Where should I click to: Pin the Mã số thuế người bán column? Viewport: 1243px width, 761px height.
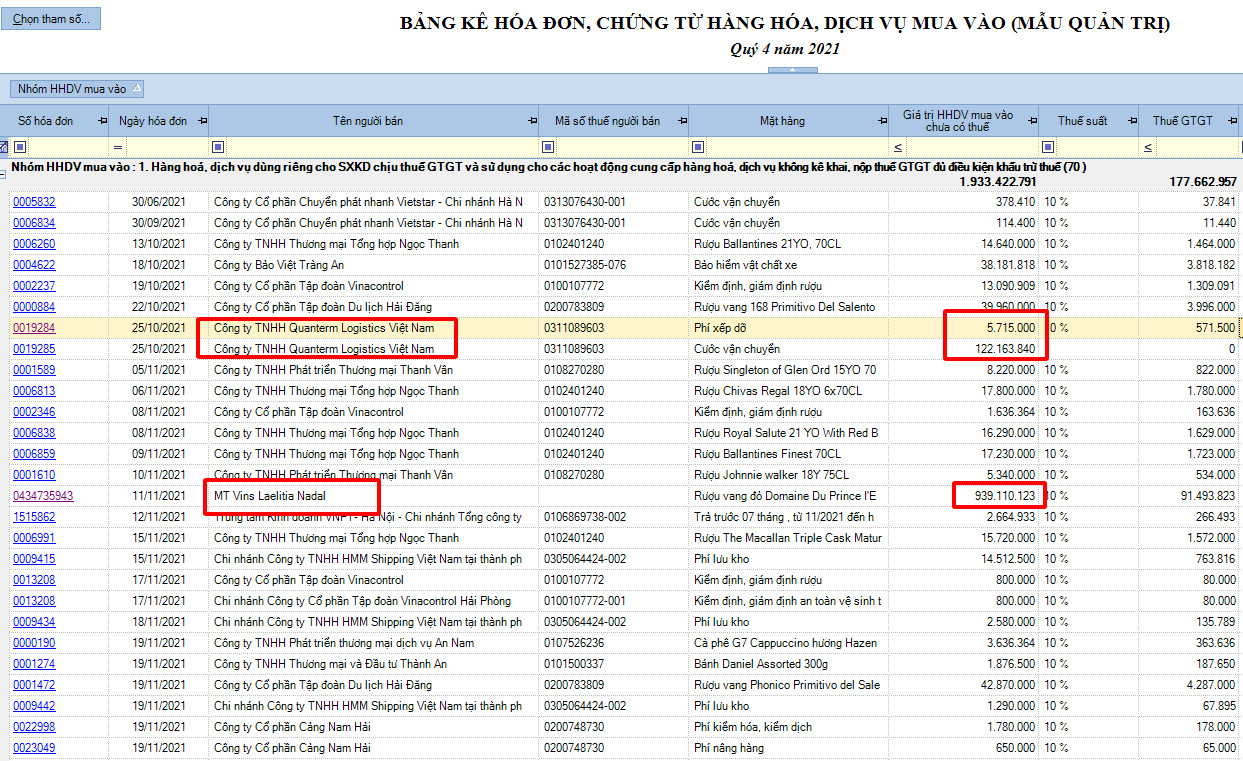click(682, 121)
